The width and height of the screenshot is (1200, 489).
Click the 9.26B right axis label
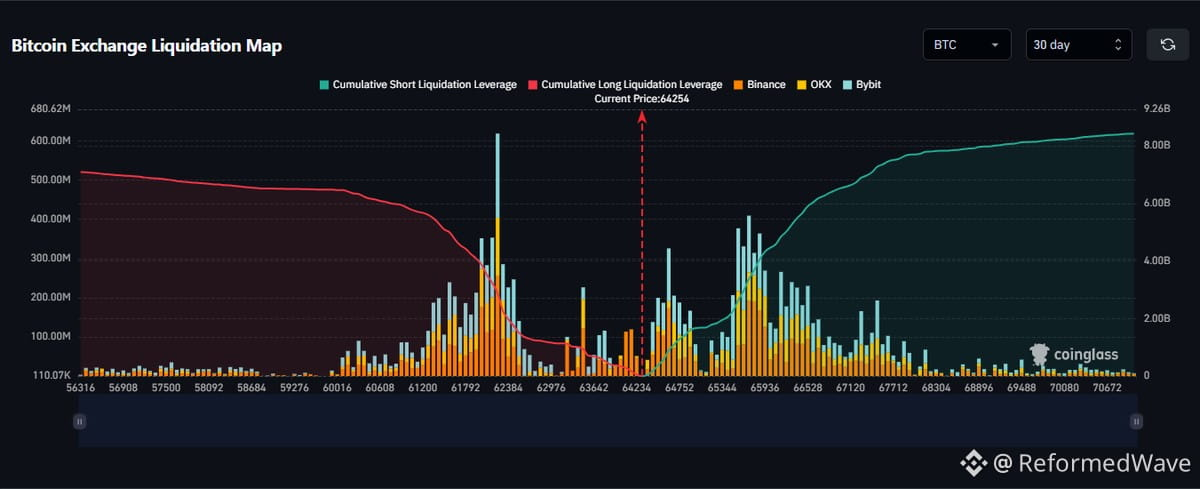click(x=1156, y=108)
